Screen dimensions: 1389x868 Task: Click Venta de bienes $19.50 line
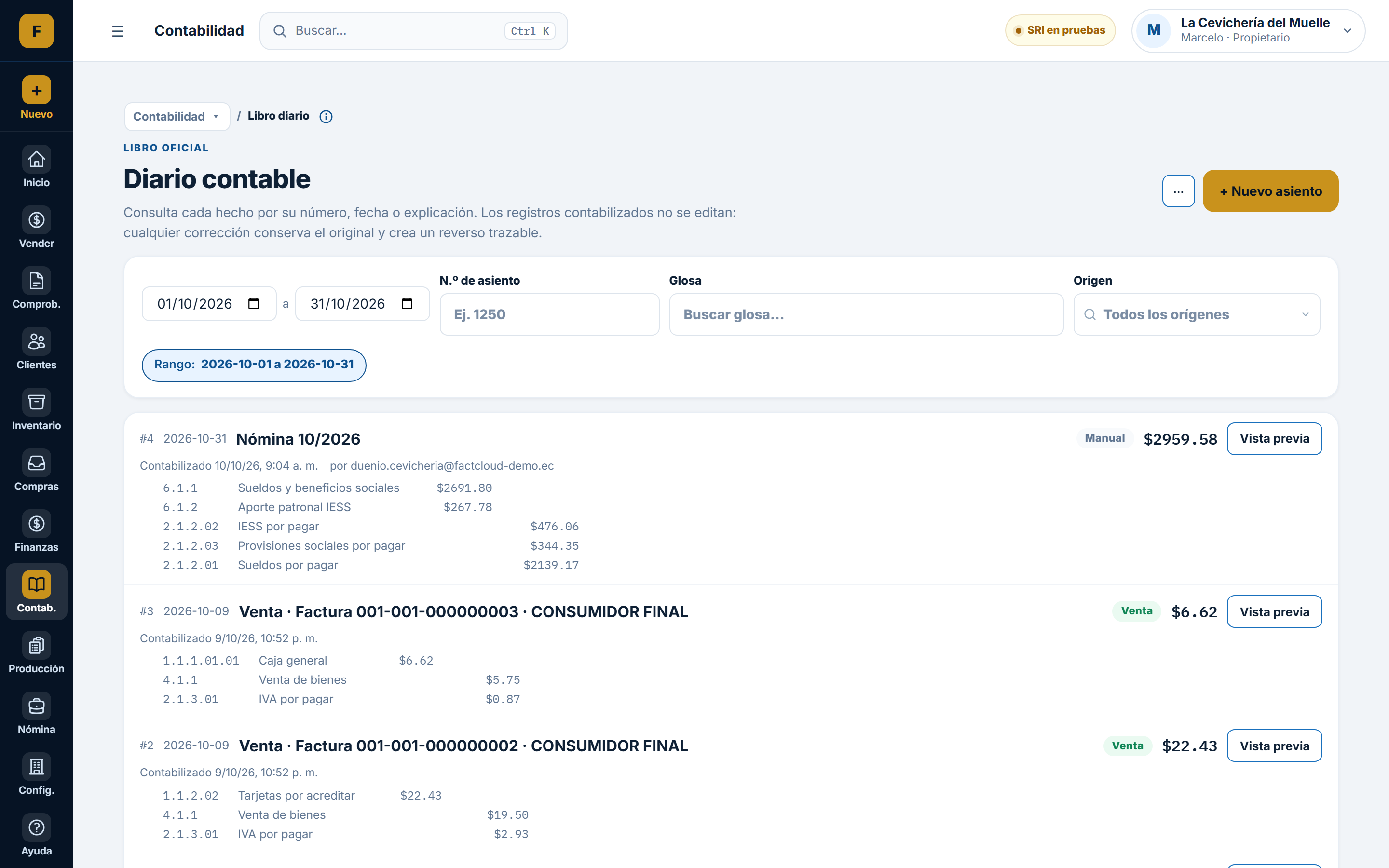345,815
